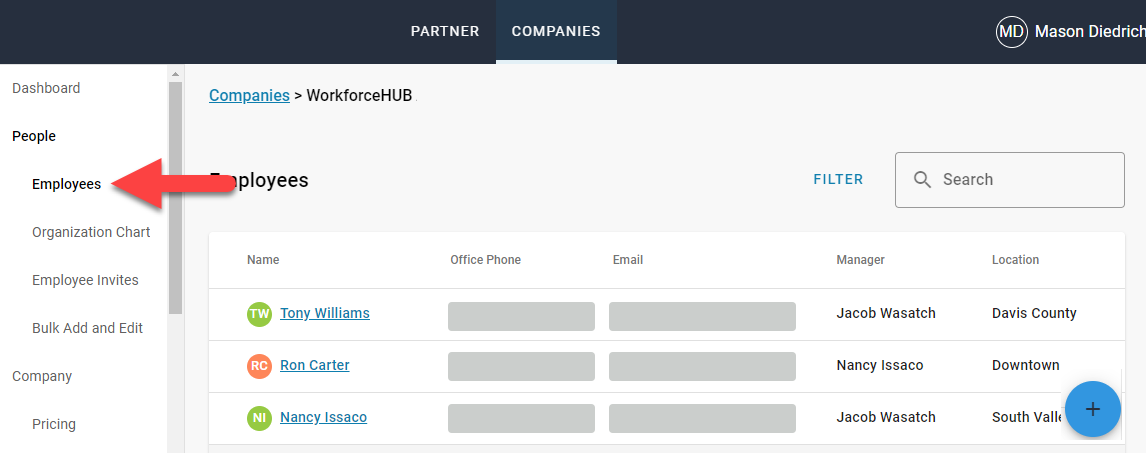1146x453 pixels.
Task: Click the blue plus add button
Action: coord(1093,409)
